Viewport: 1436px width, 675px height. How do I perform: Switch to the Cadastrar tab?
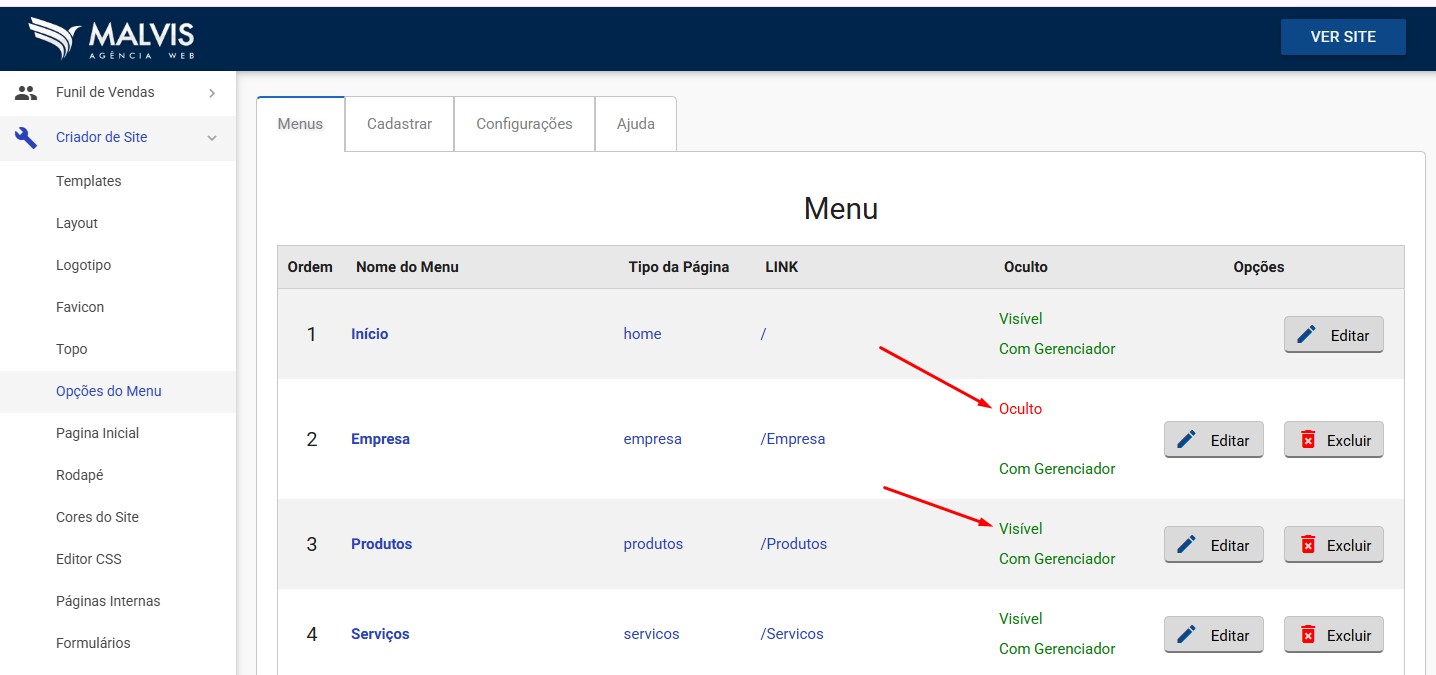coord(399,124)
